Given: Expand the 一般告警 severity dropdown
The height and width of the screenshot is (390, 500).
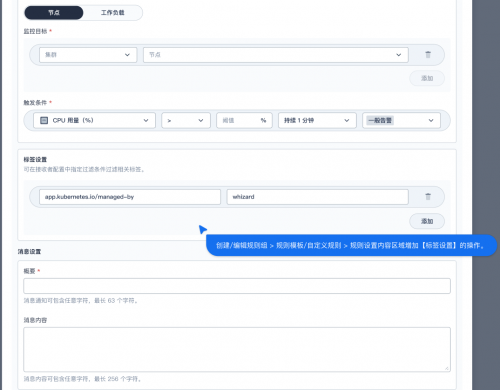Looking at the screenshot, I should 401,120.
